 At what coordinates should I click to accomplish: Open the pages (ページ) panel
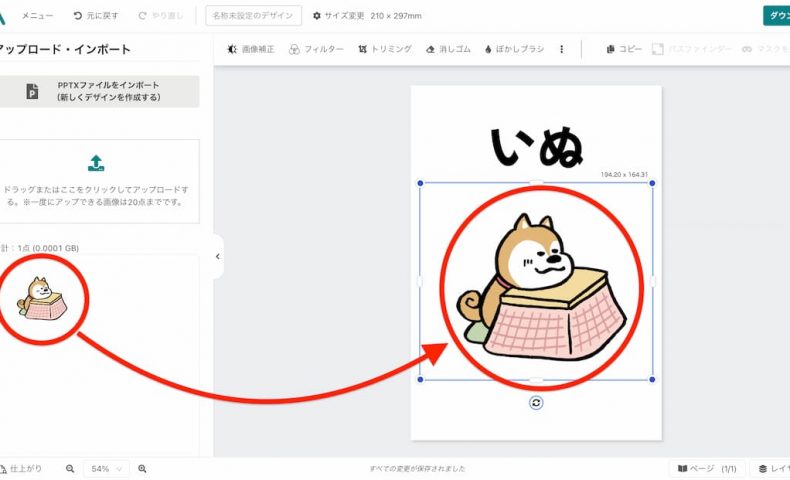pyautogui.click(x=707, y=468)
